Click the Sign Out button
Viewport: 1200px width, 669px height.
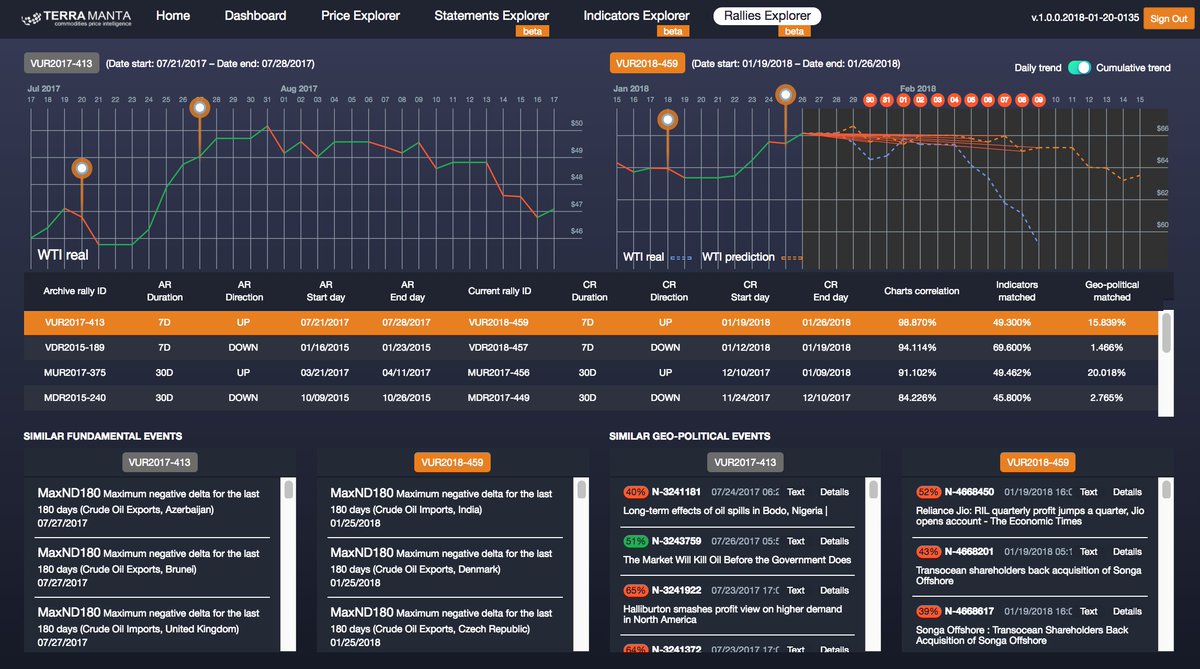click(x=1168, y=17)
